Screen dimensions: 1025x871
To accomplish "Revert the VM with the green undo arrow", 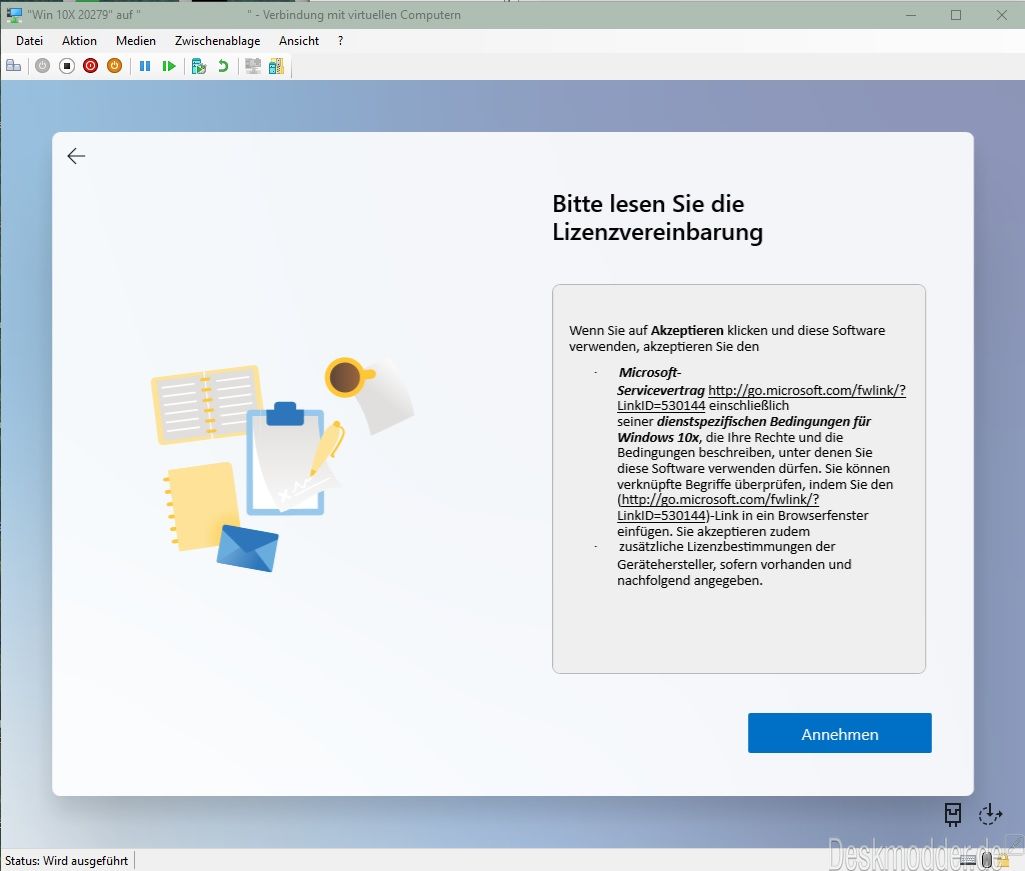I will [x=223, y=66].
